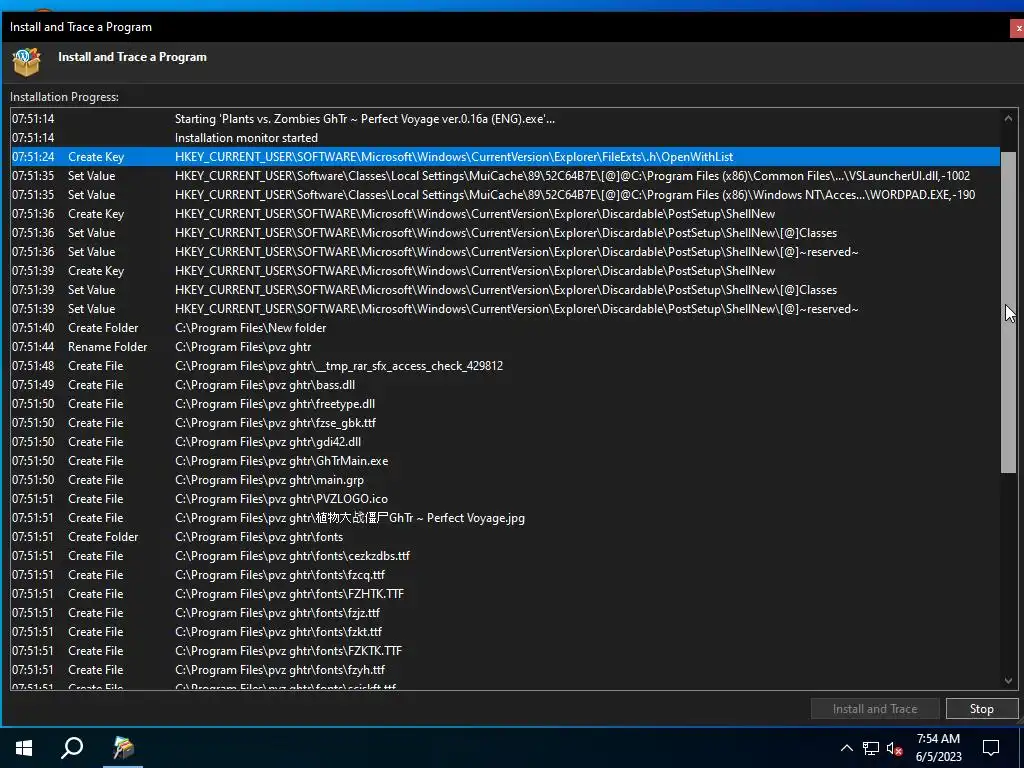This screenshot has height=768, width=1024.
Task: Open the taskbar clock showing 7:54 AM
Action: [x=938, y=748]
